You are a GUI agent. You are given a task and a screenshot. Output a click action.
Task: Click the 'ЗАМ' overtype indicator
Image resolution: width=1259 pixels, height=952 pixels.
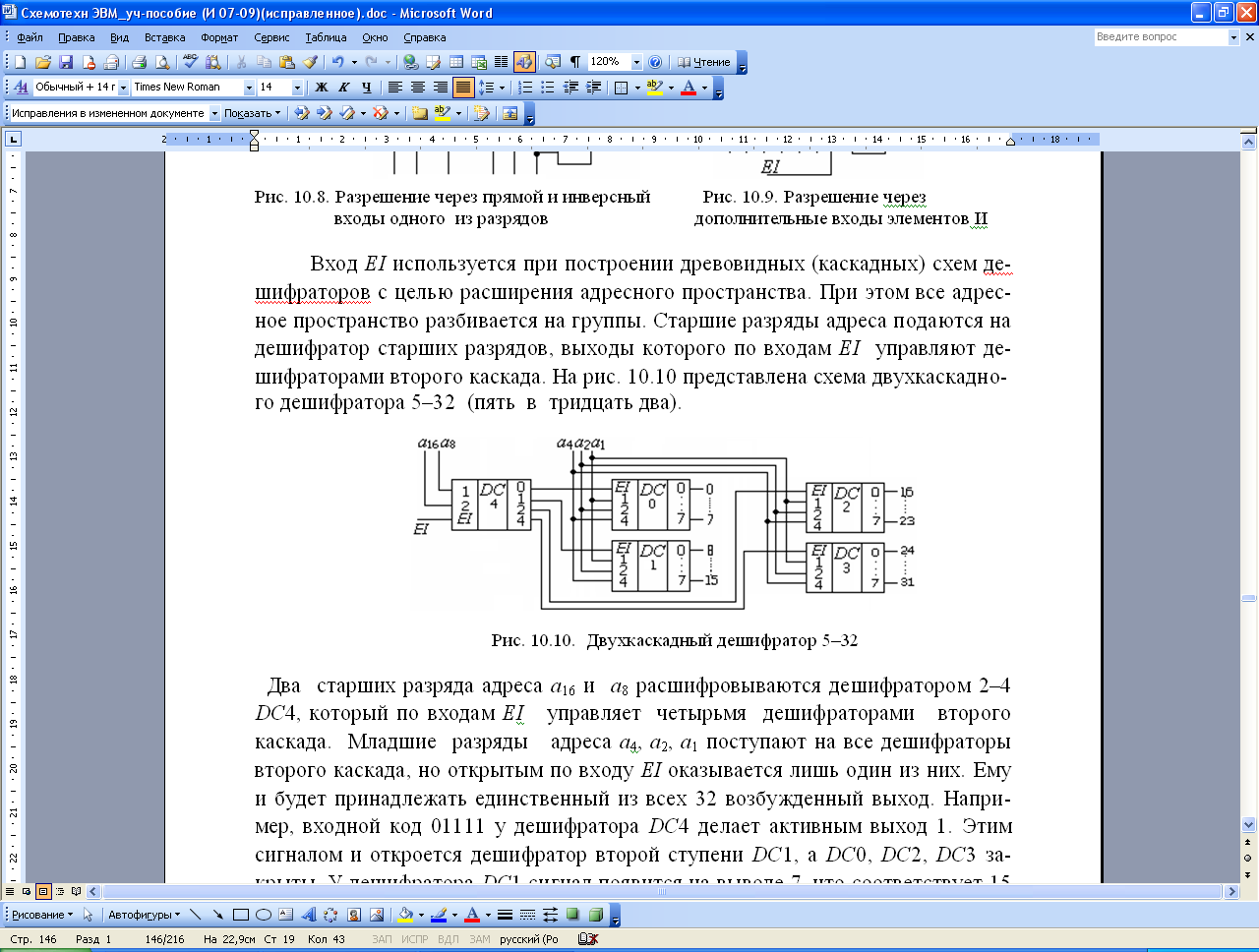[479, 939]
